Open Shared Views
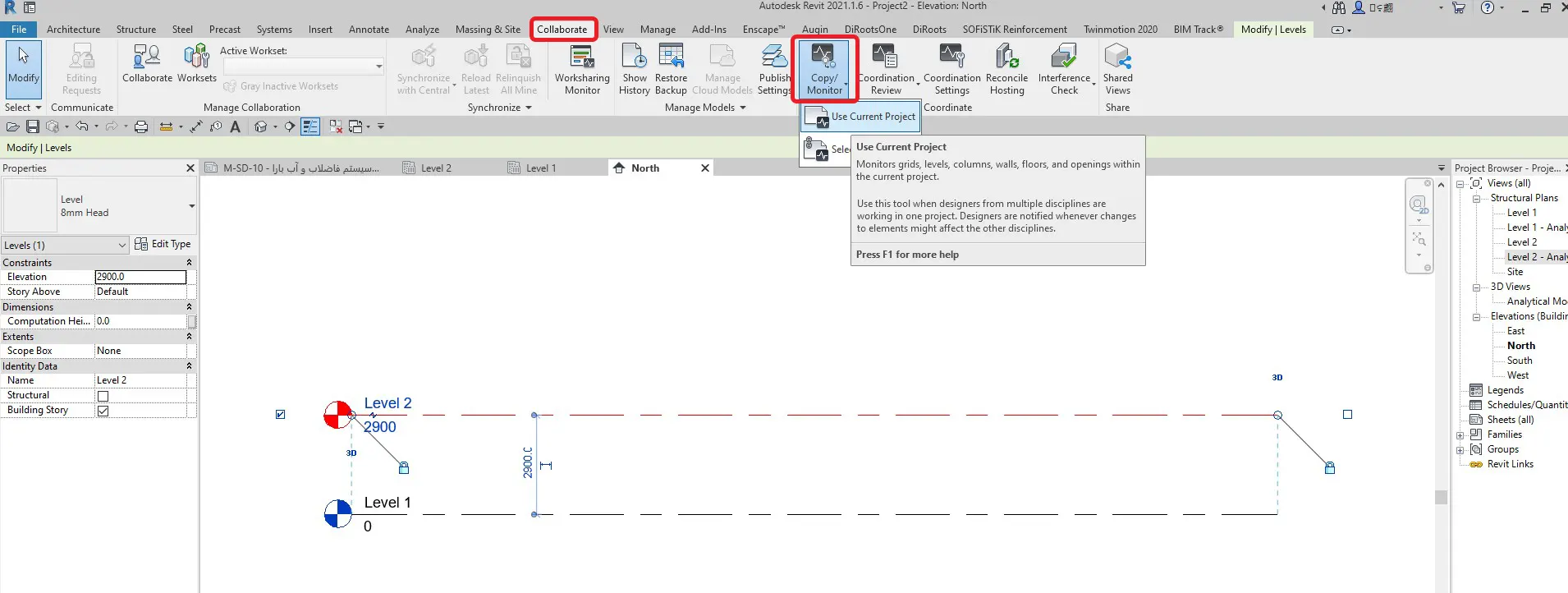 coord(1117,70)
